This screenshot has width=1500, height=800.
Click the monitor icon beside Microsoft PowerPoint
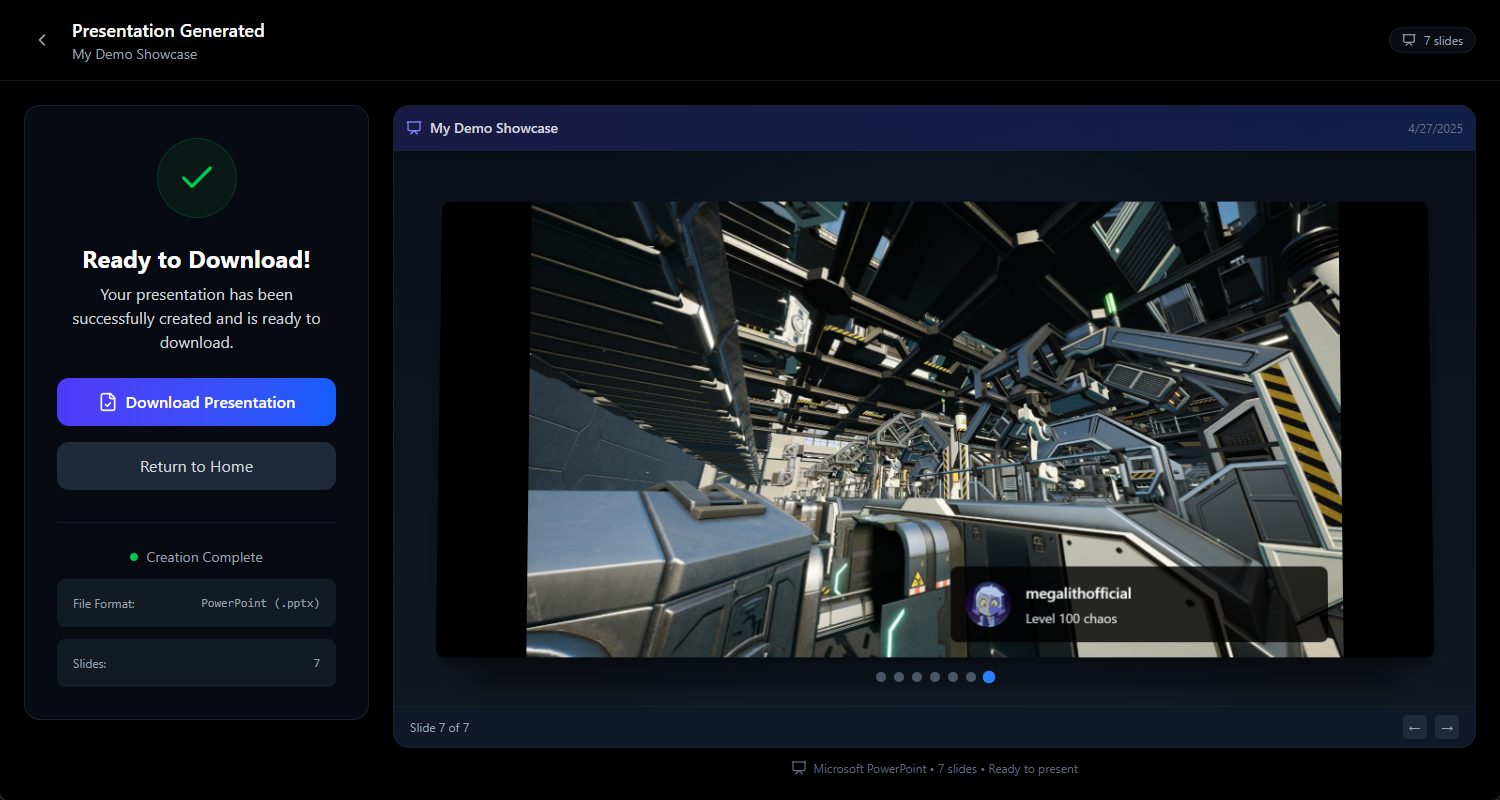799,769
